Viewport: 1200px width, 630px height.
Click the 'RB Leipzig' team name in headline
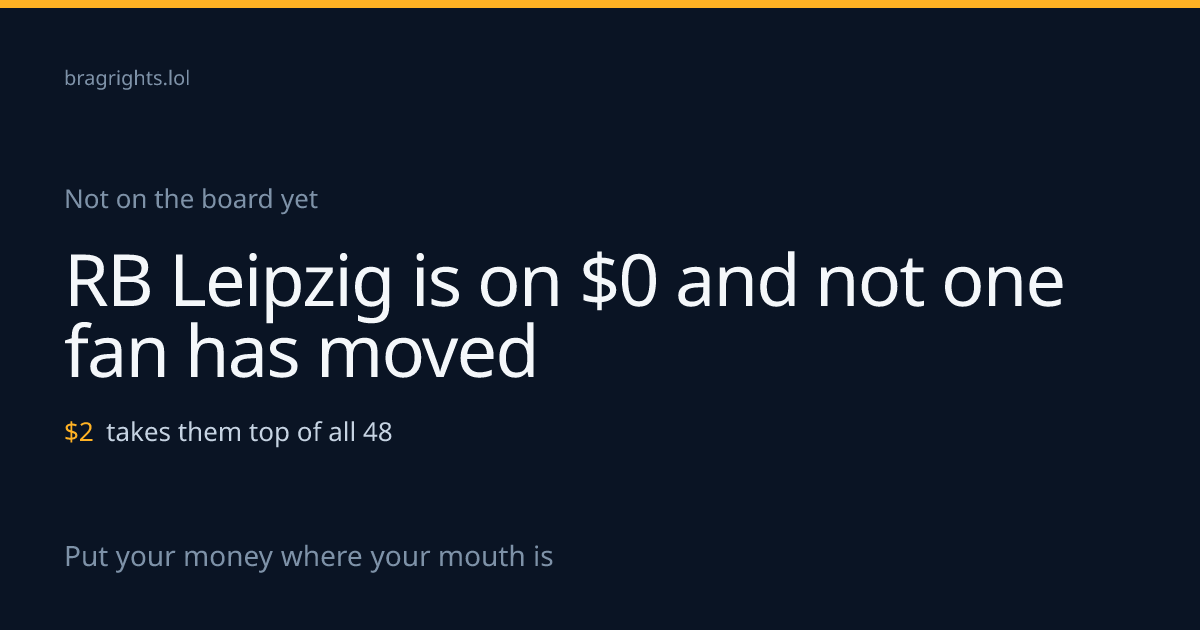[x=228, y=285]
